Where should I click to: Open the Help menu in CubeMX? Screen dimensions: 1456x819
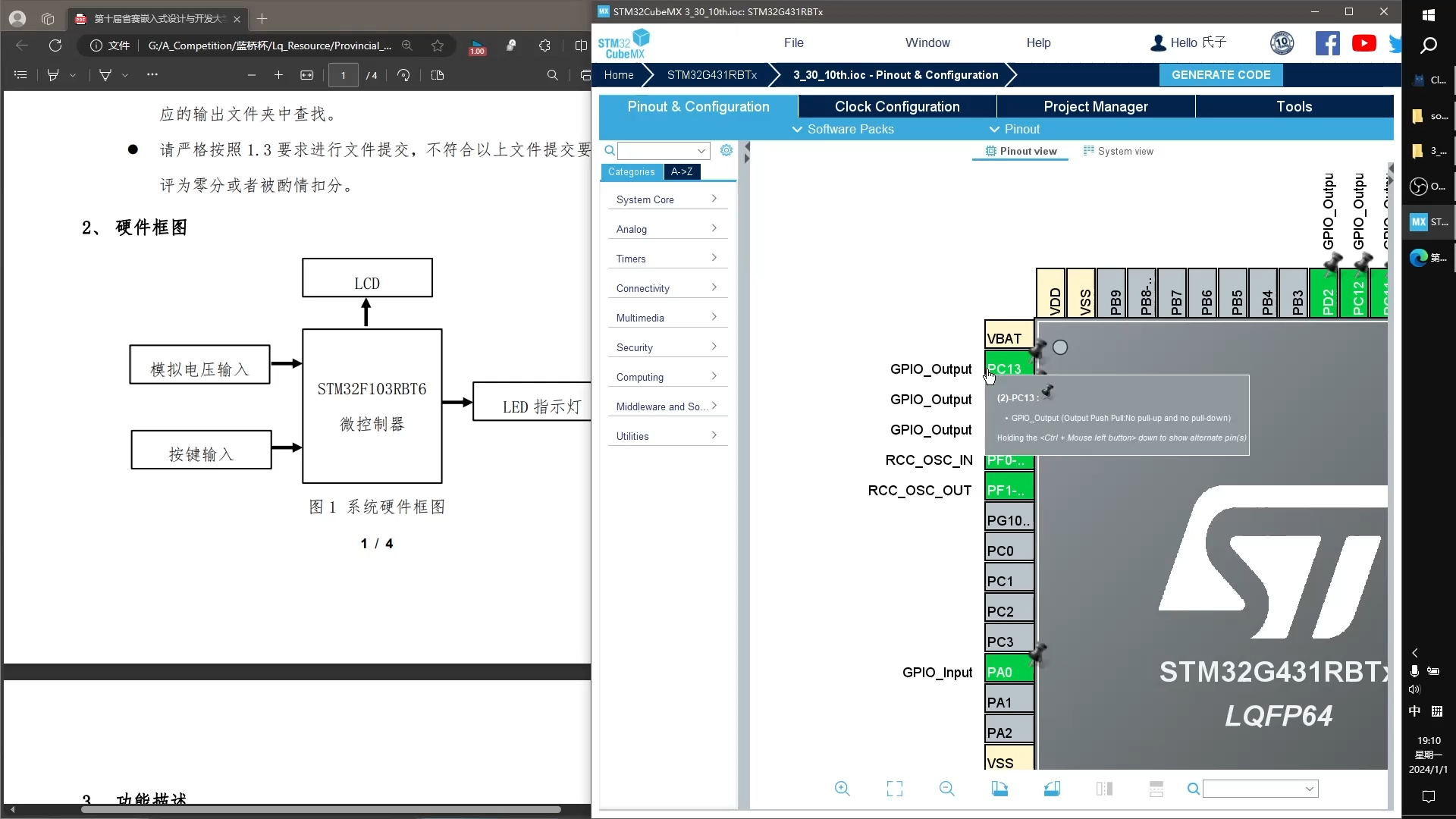[1038, 42]
